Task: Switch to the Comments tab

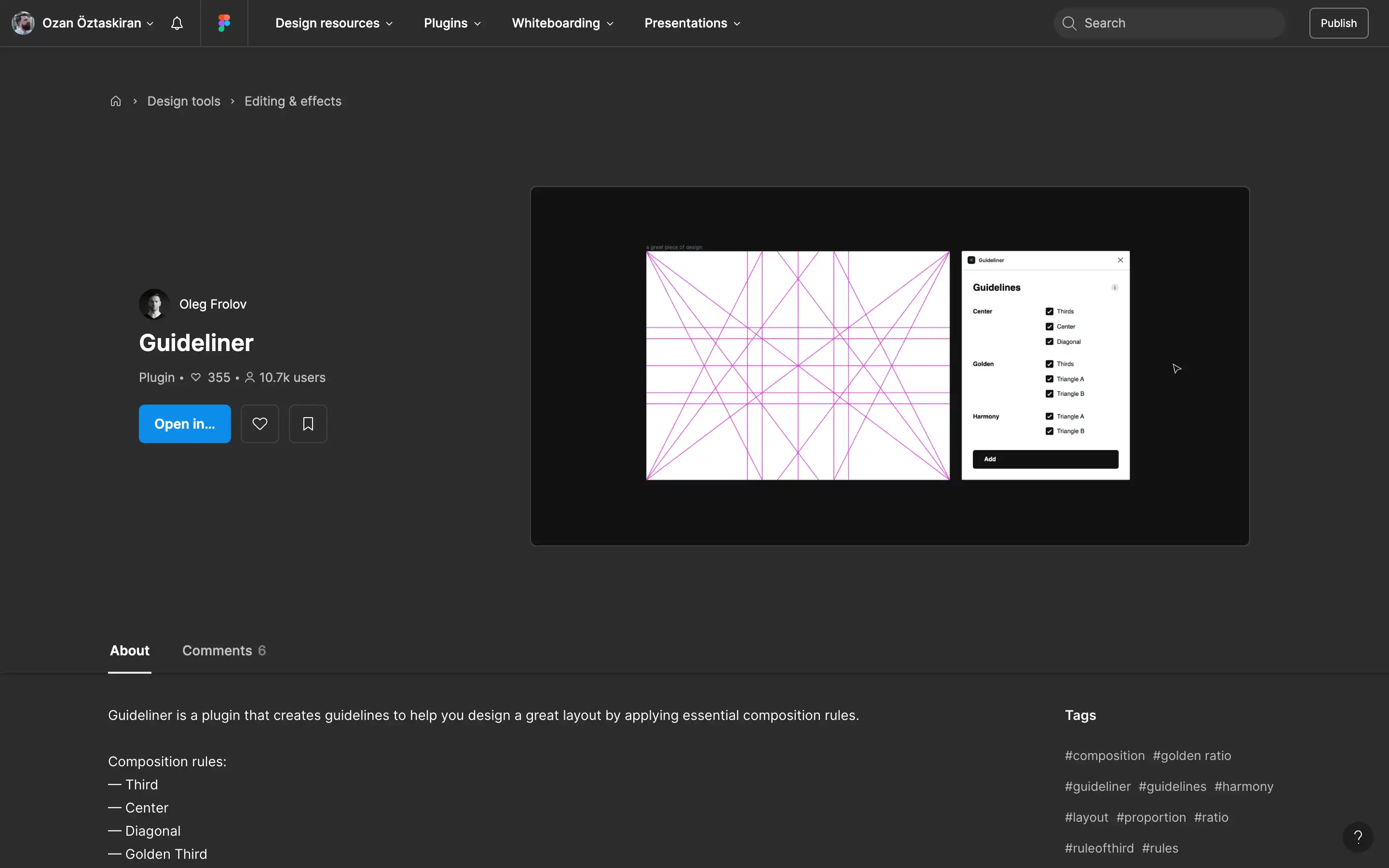Action: (x=224, y=651)
